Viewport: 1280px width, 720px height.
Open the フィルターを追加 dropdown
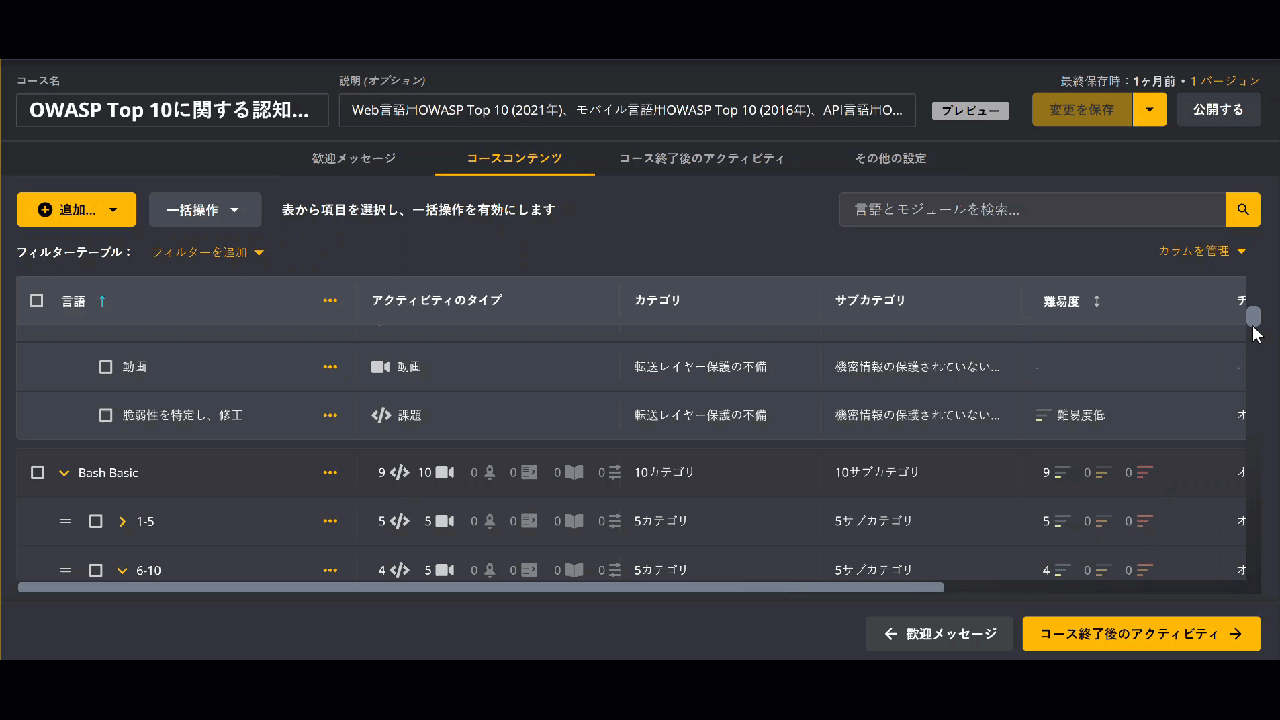pos(209,252)
